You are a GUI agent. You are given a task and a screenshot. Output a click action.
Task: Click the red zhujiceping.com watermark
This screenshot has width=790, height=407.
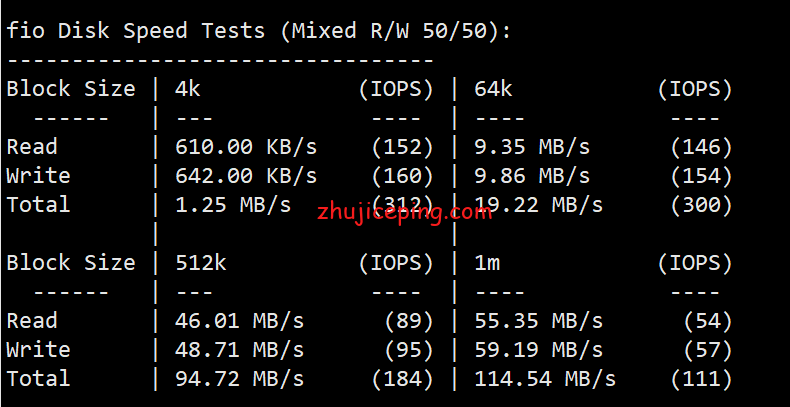coord(404,213)
